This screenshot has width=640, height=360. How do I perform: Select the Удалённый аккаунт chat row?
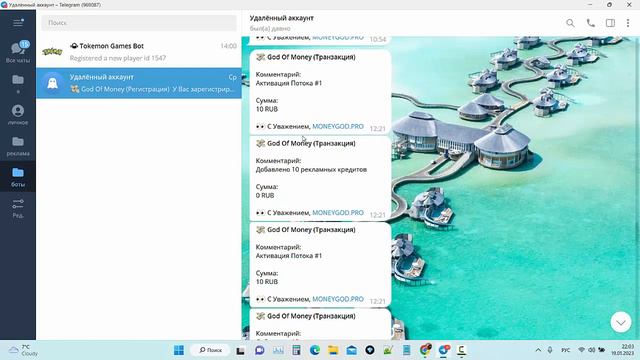[x=139, y=83]
